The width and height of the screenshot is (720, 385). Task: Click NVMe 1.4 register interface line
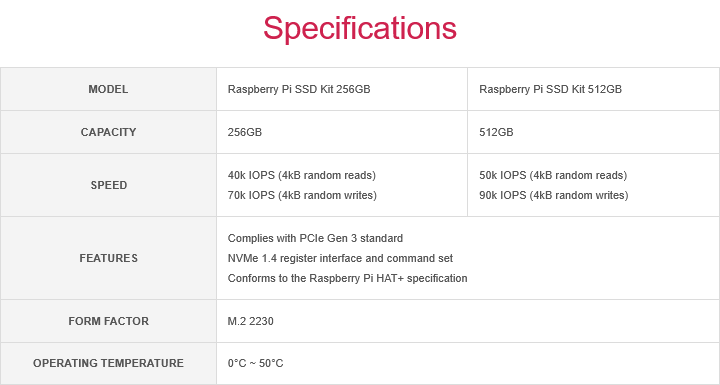(x=340, y=258)
